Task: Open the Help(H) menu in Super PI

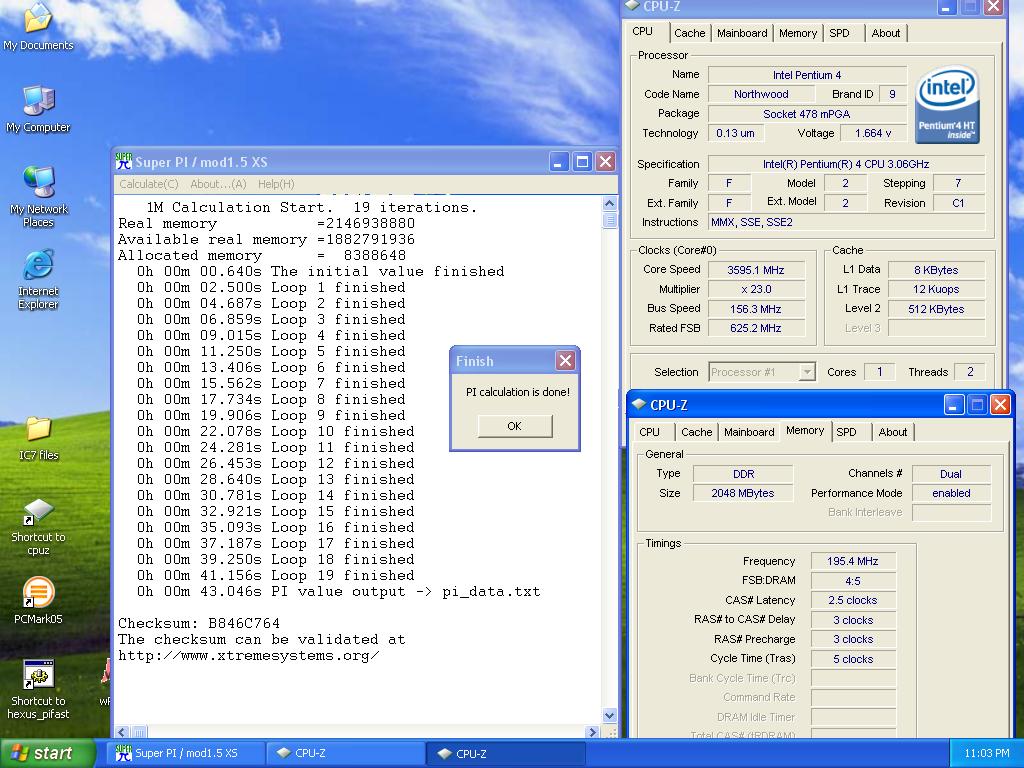Action: pyautogui.click(x=276, y=184)
